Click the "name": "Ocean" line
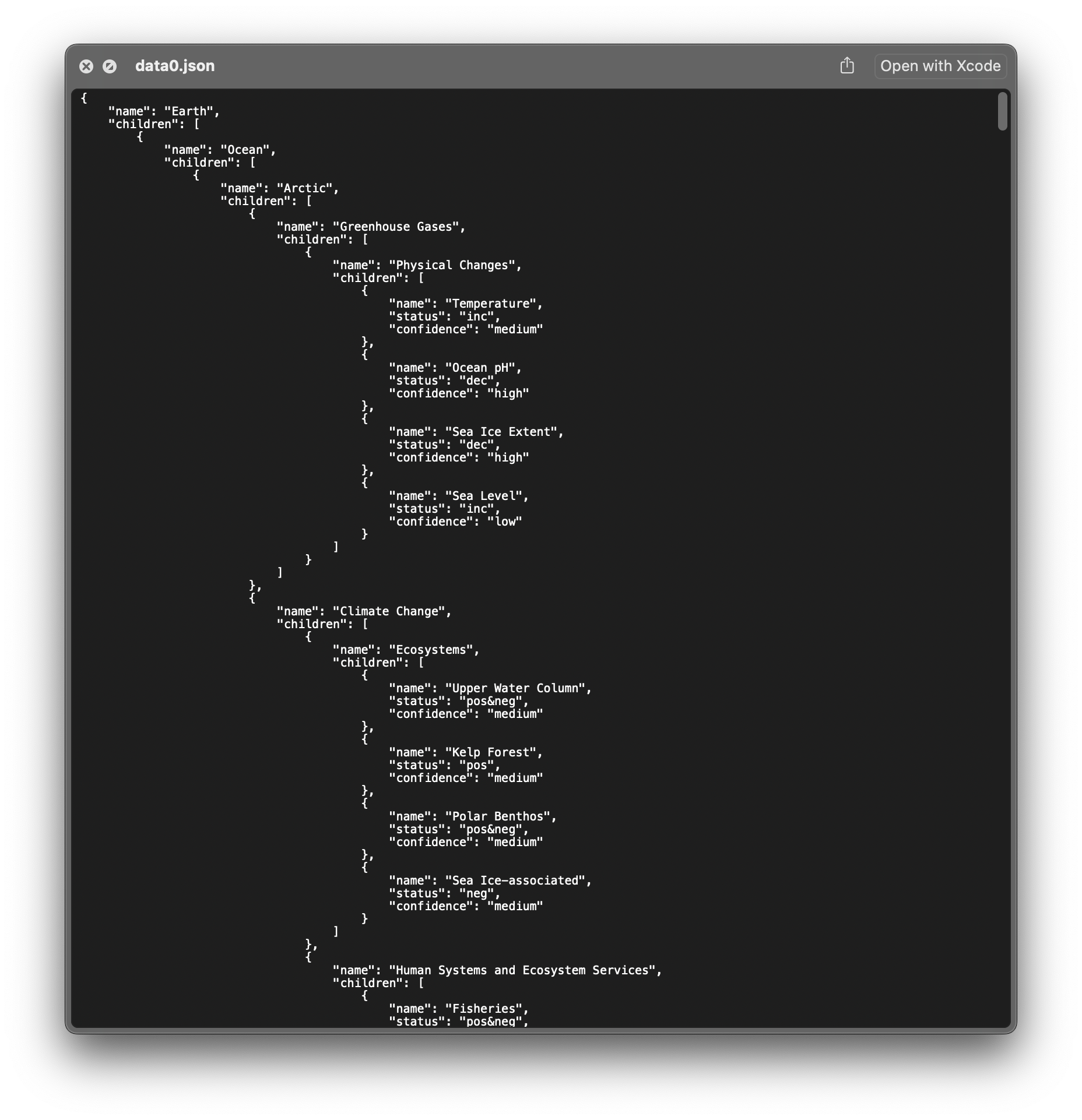The height and width of the screenshot is (1120, 1082). pos(220,150)
